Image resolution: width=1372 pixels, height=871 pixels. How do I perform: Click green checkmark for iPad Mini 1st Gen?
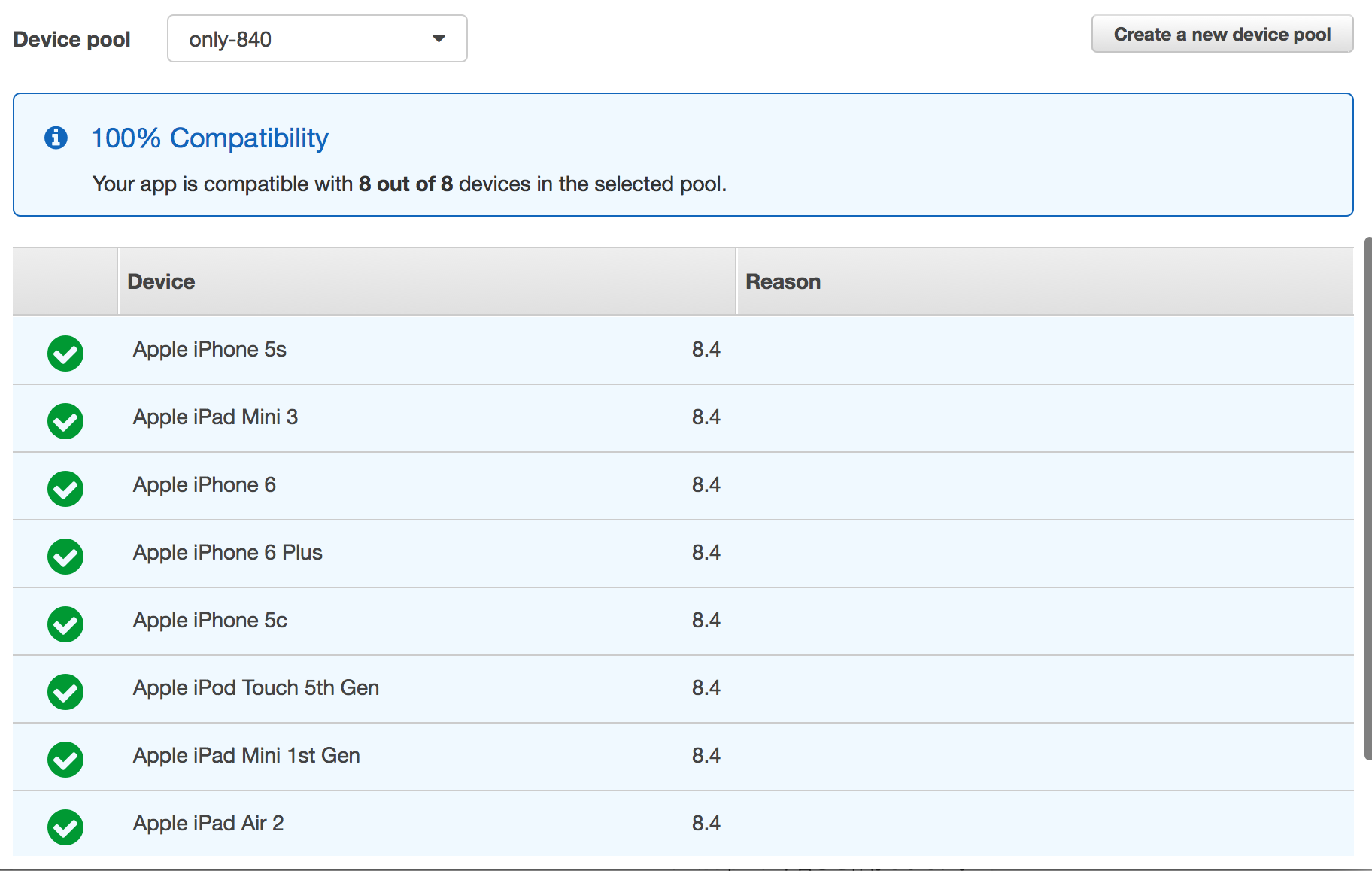[65, 759]
